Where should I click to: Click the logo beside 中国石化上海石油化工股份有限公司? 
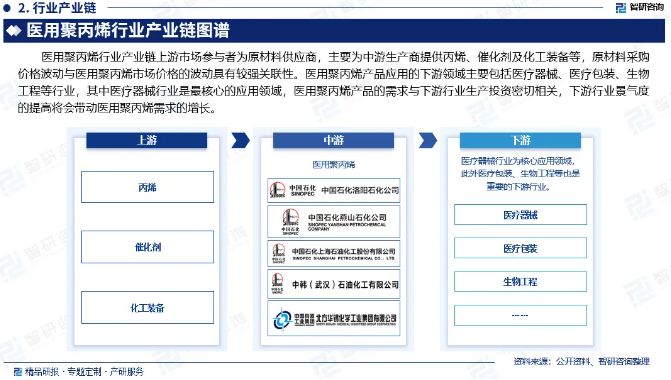[279, 253]
